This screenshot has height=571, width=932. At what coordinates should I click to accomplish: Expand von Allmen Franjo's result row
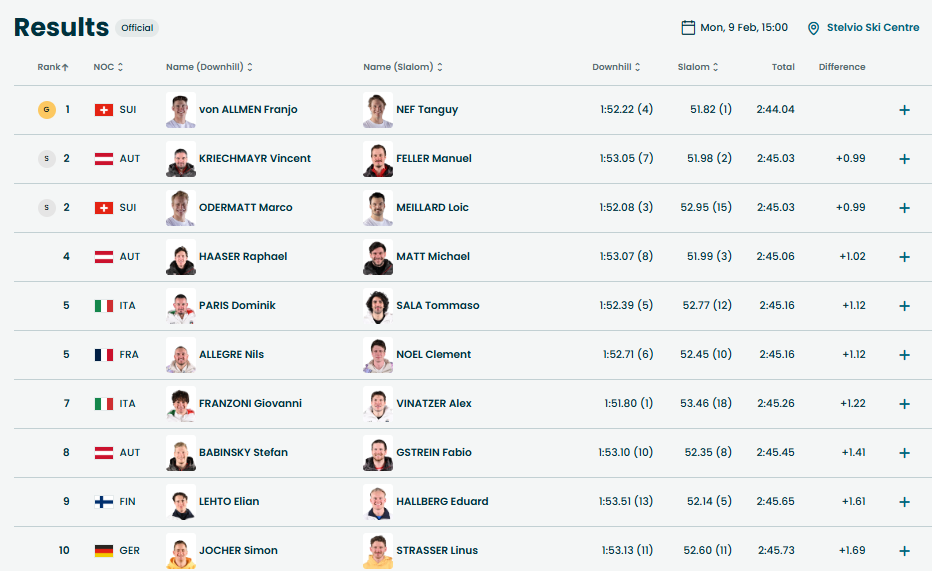(x=904, y=110)
